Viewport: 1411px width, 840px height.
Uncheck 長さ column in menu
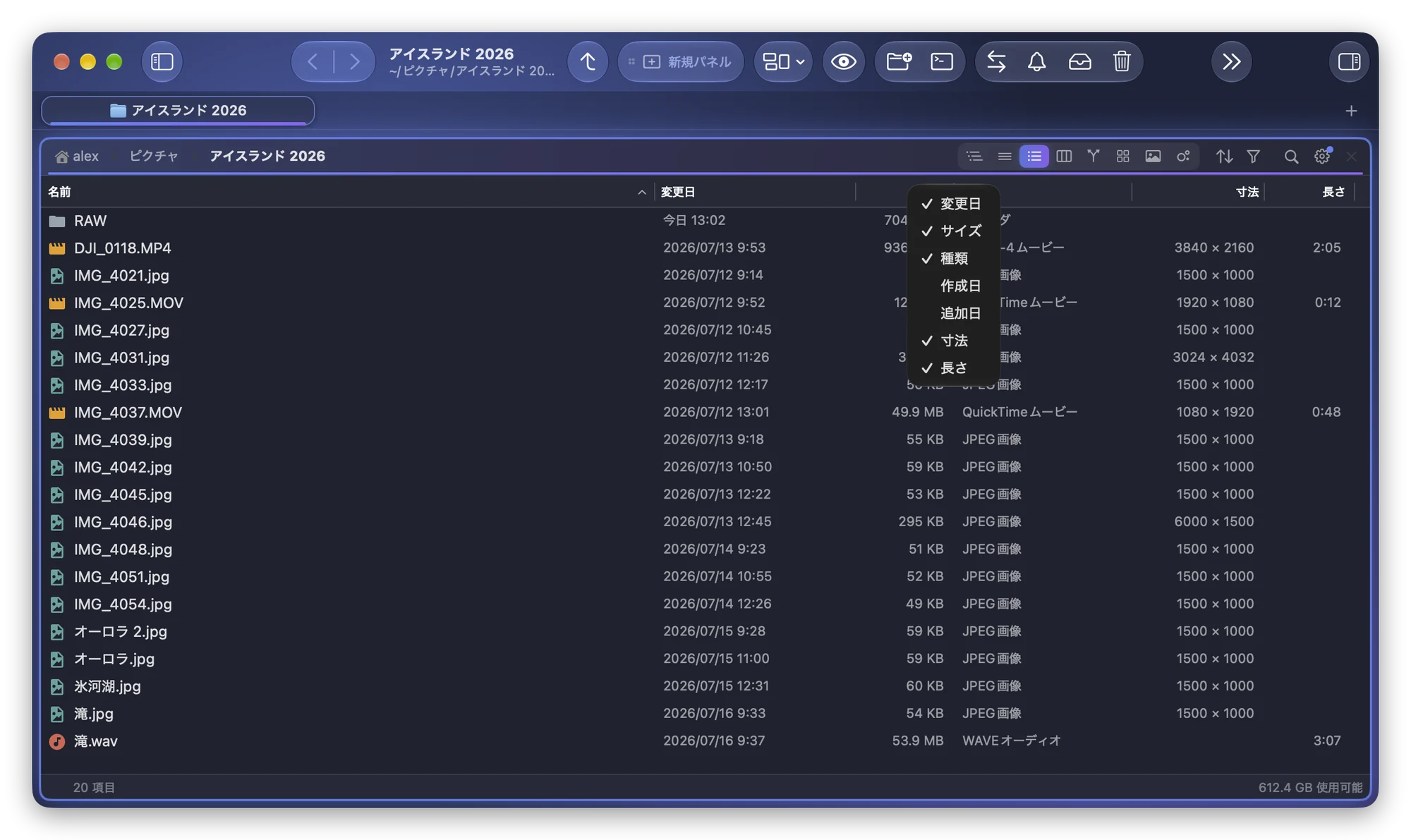tap(953, 368)
